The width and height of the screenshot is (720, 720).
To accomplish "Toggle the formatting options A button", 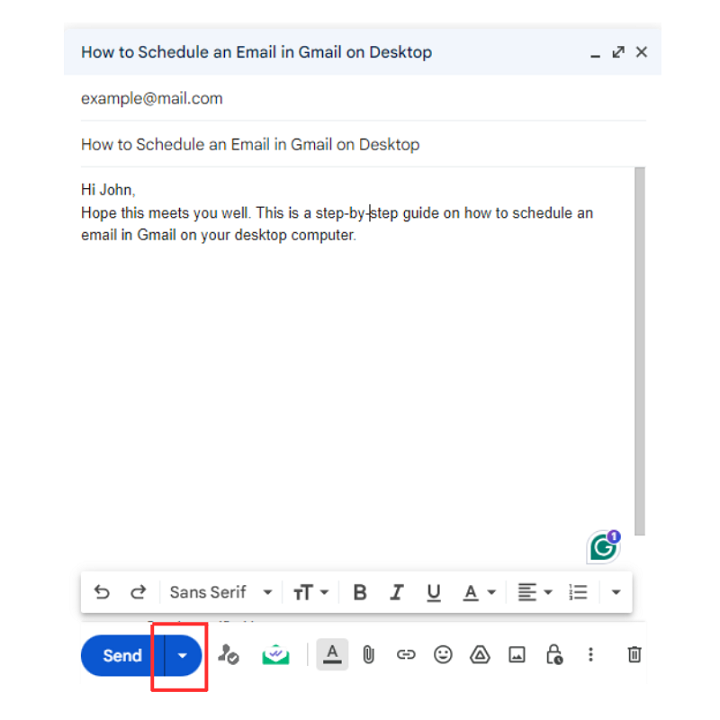I will pyautogui.click(x=332, y=654).
